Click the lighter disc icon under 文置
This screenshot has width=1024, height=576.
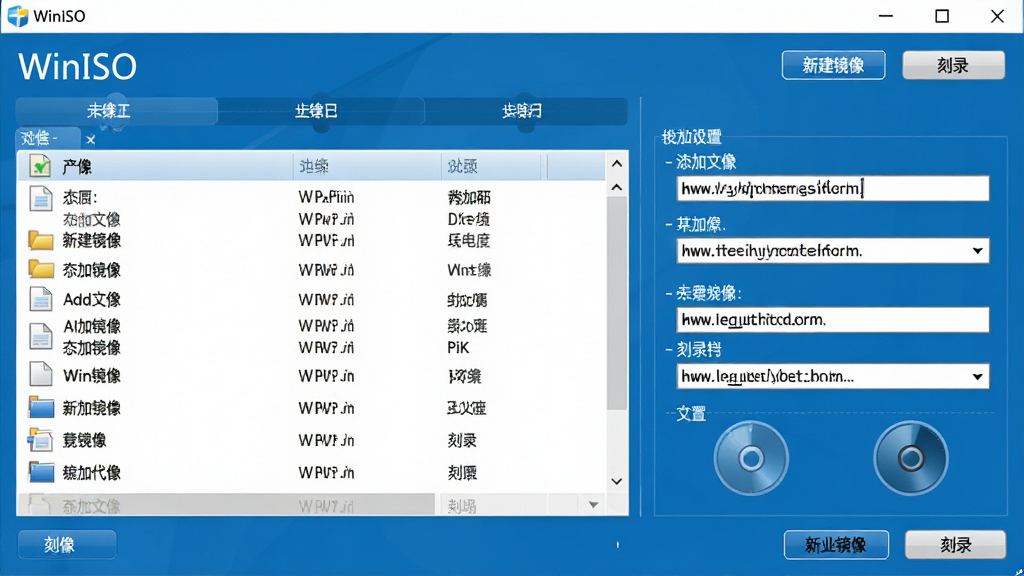click(x=751, y=458)
